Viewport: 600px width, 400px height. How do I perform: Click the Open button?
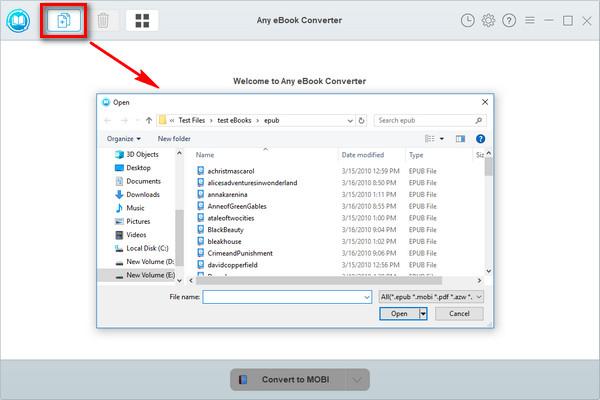399,313
